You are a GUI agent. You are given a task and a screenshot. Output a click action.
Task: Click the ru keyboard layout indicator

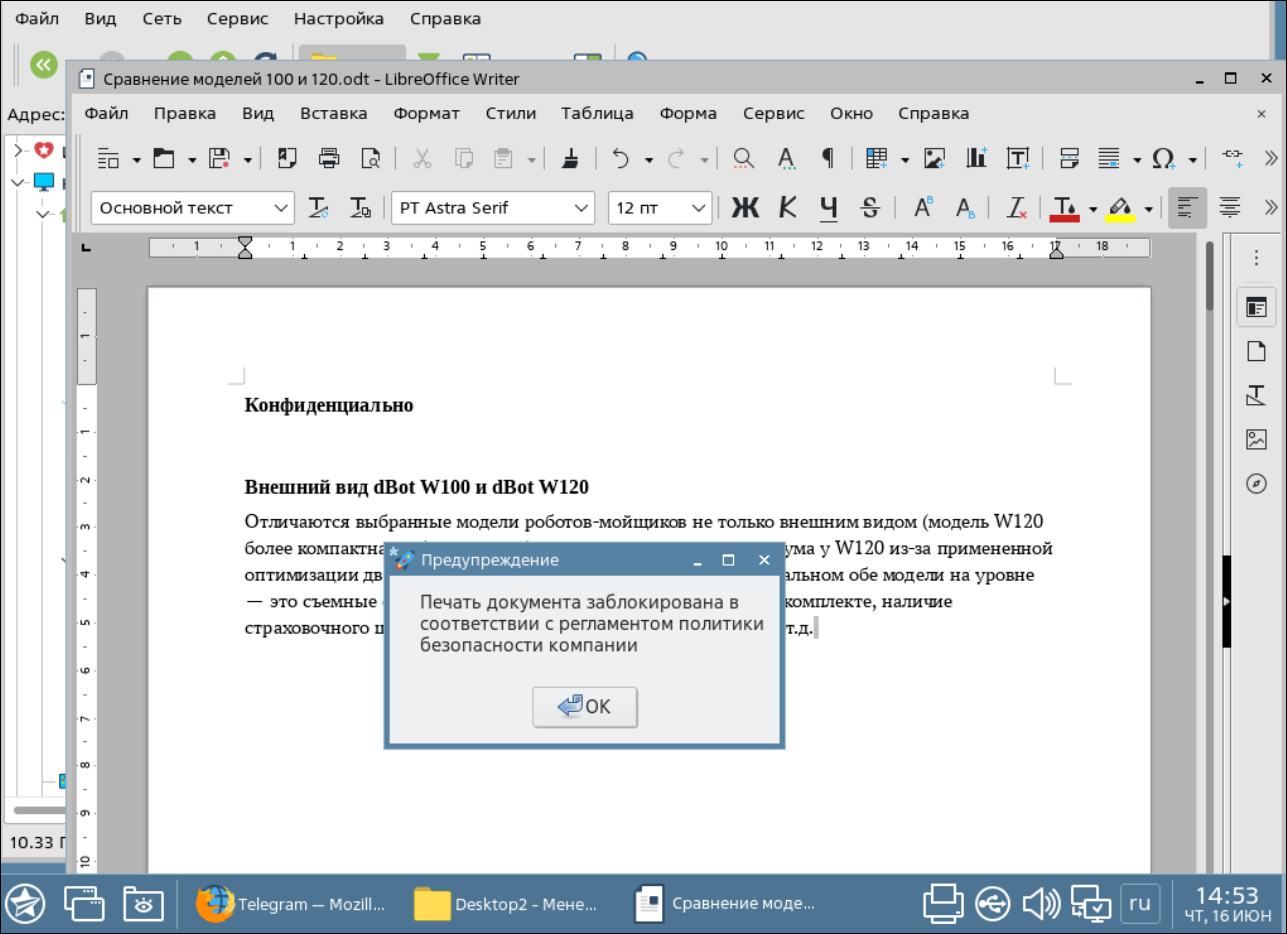[x=1140, y=903]
